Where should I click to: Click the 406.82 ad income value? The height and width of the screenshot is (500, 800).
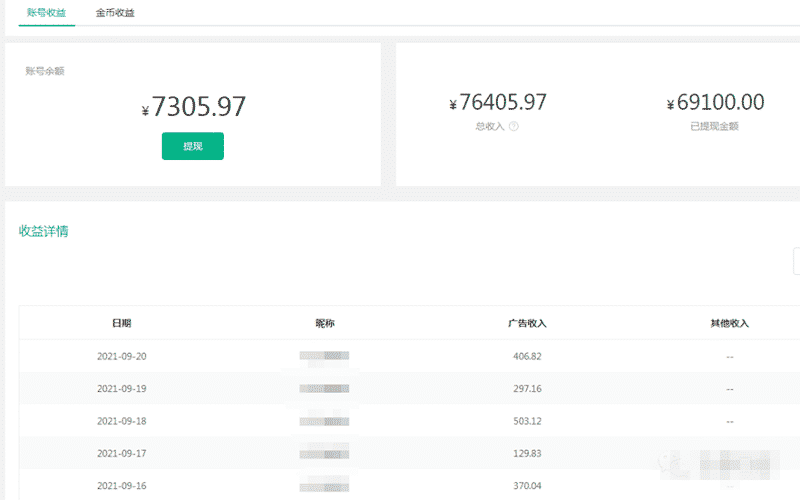tap(527, 356)
